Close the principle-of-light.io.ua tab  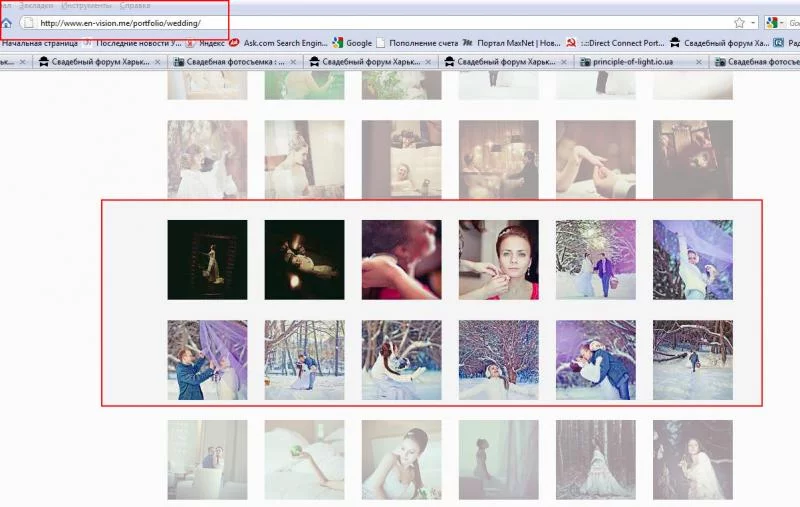point(698,62)
